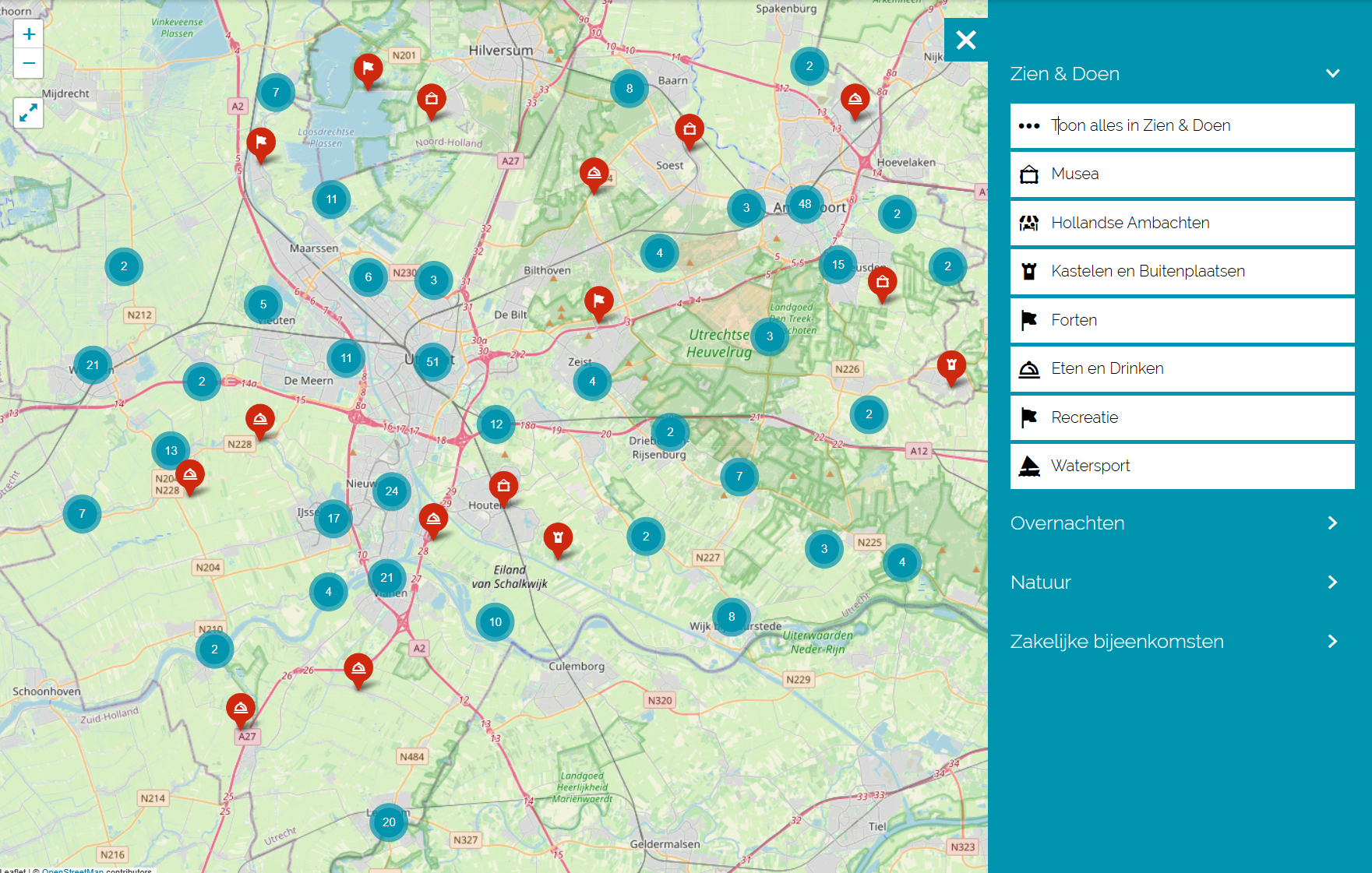Filter map by Forten

click(1182, 320)
